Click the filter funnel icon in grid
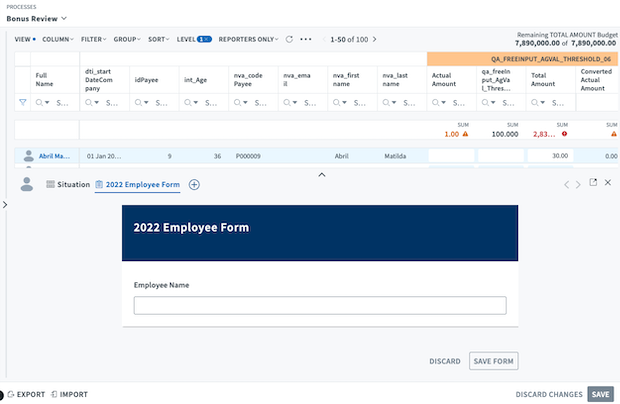This screenshot has height=404, width=620. (24, 103)
